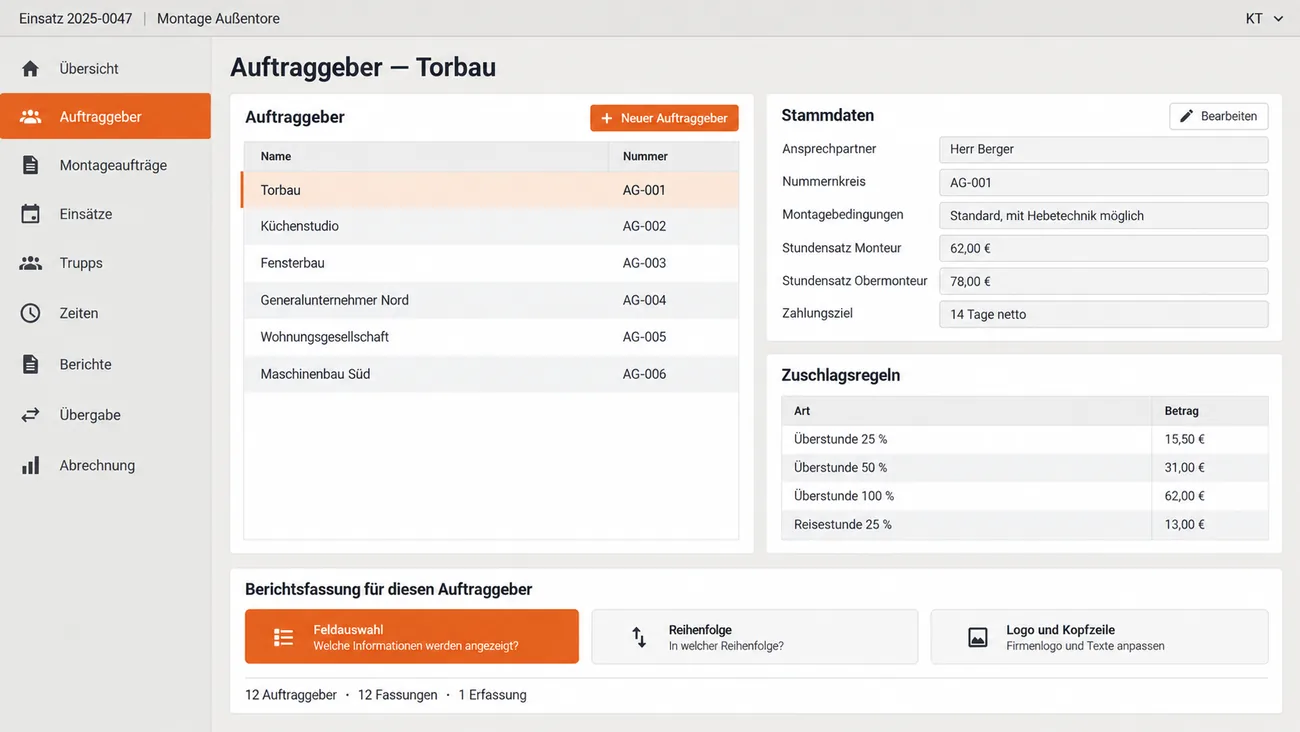
Task: Create a Neuer Auftraggeber
Action: click(664, 118)
